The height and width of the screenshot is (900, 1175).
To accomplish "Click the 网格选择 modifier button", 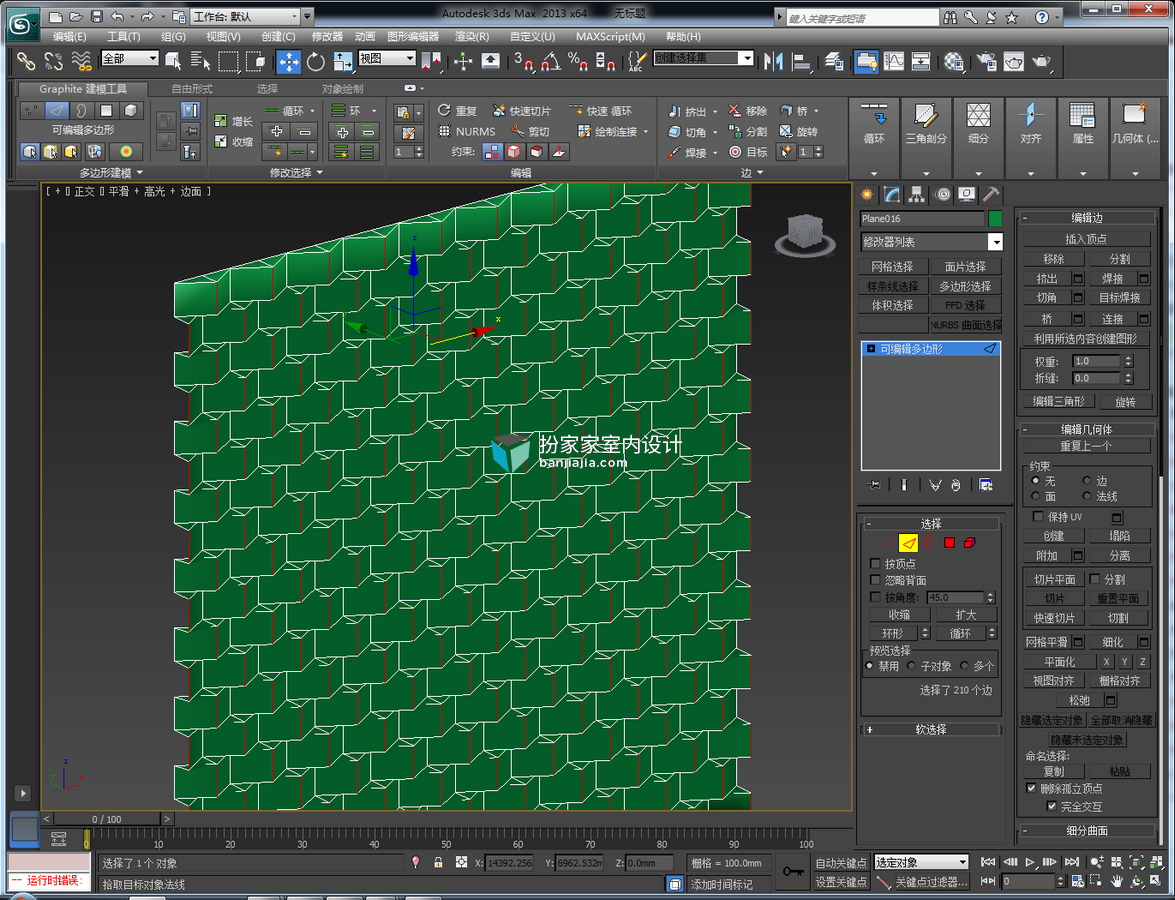I will (892, 267).
